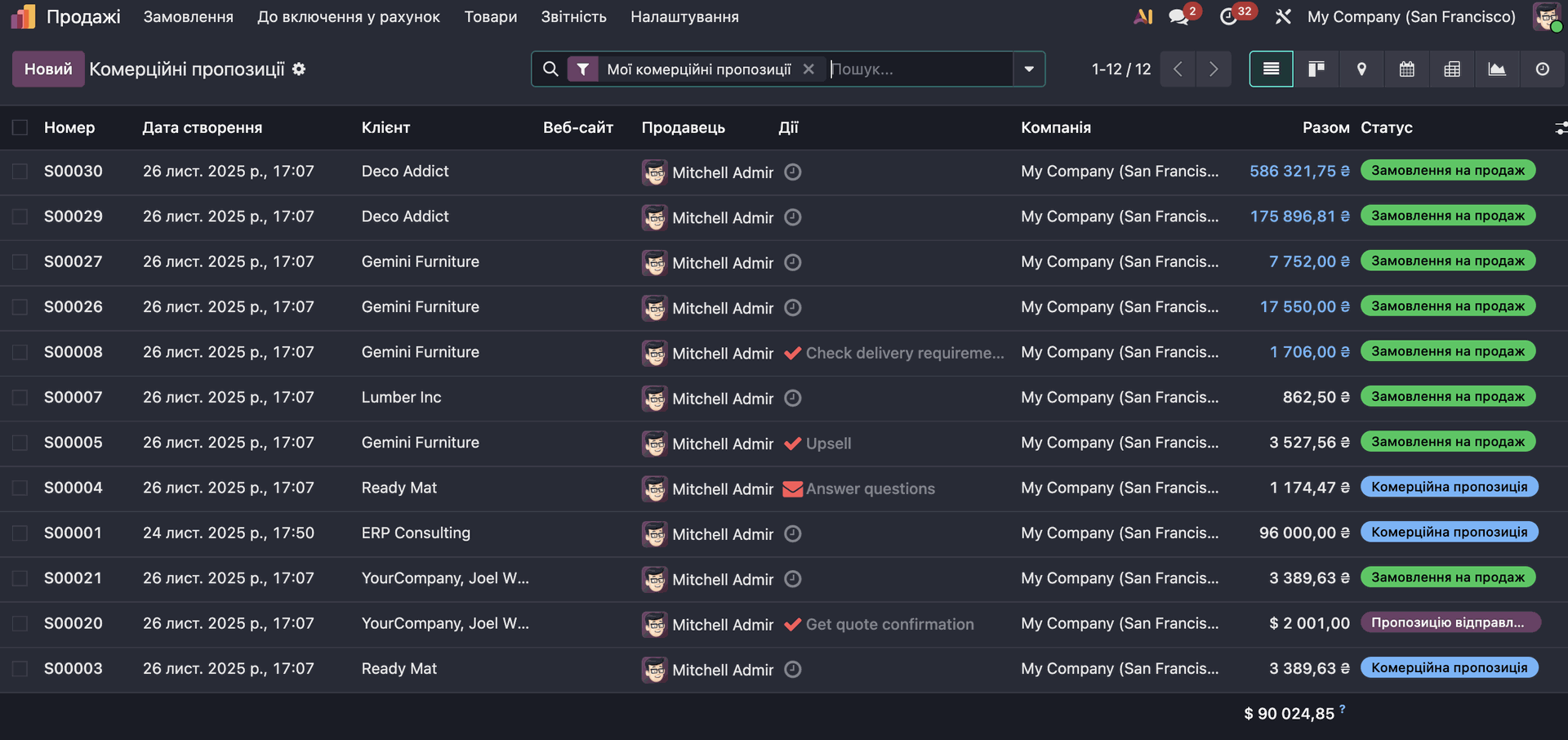Tick the checkbox for order S00004
Image resolution: width=1568 pixels, height=740 pixels.
[x=20, y=488]
